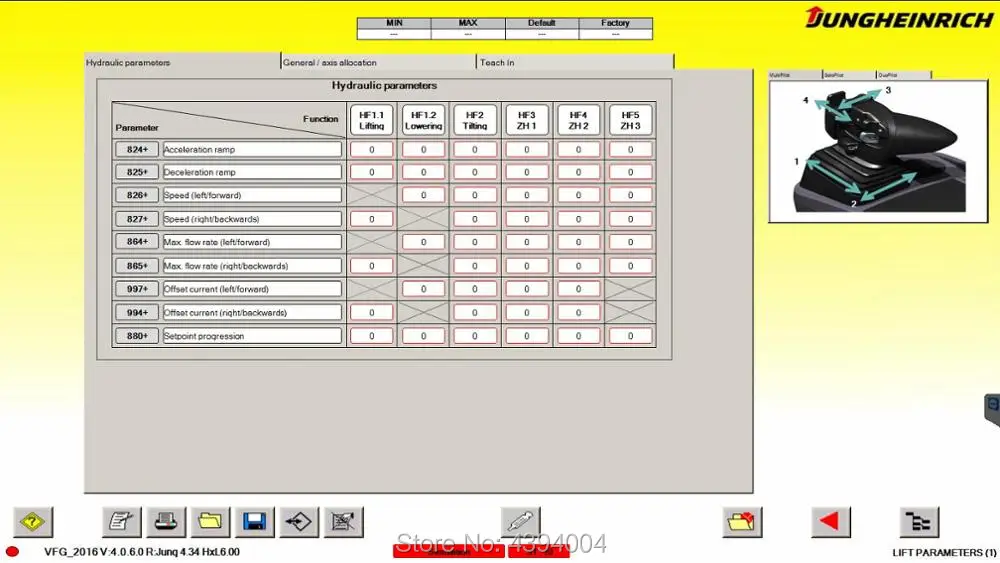This screenshot has width=1000, height=563.
Task: Click parameter button 864+
Action: click(x=137, y=242)
